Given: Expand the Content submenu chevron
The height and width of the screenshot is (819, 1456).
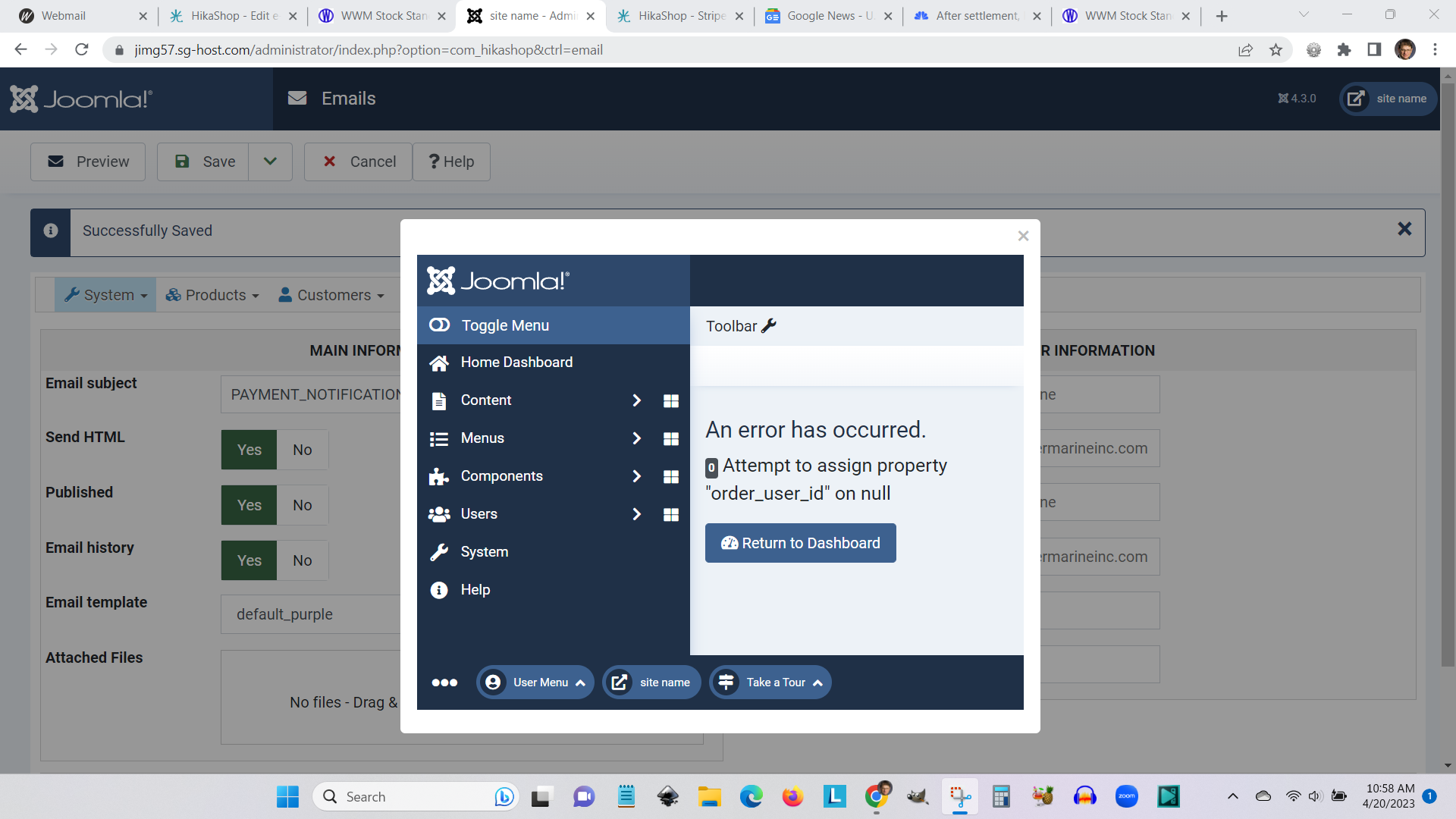Looking at the screenshot, I should [637, 400].
